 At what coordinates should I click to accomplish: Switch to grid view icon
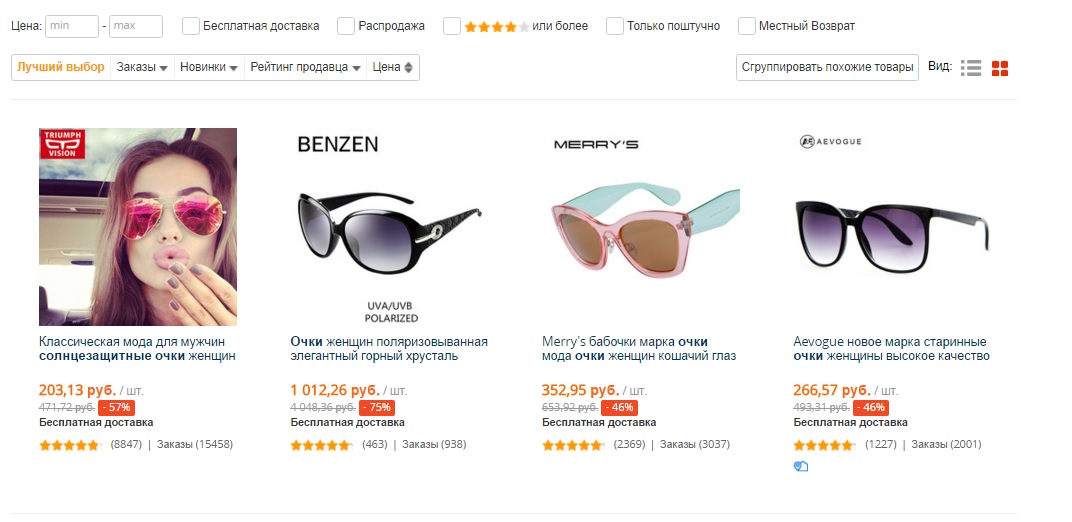(1000, 68)
